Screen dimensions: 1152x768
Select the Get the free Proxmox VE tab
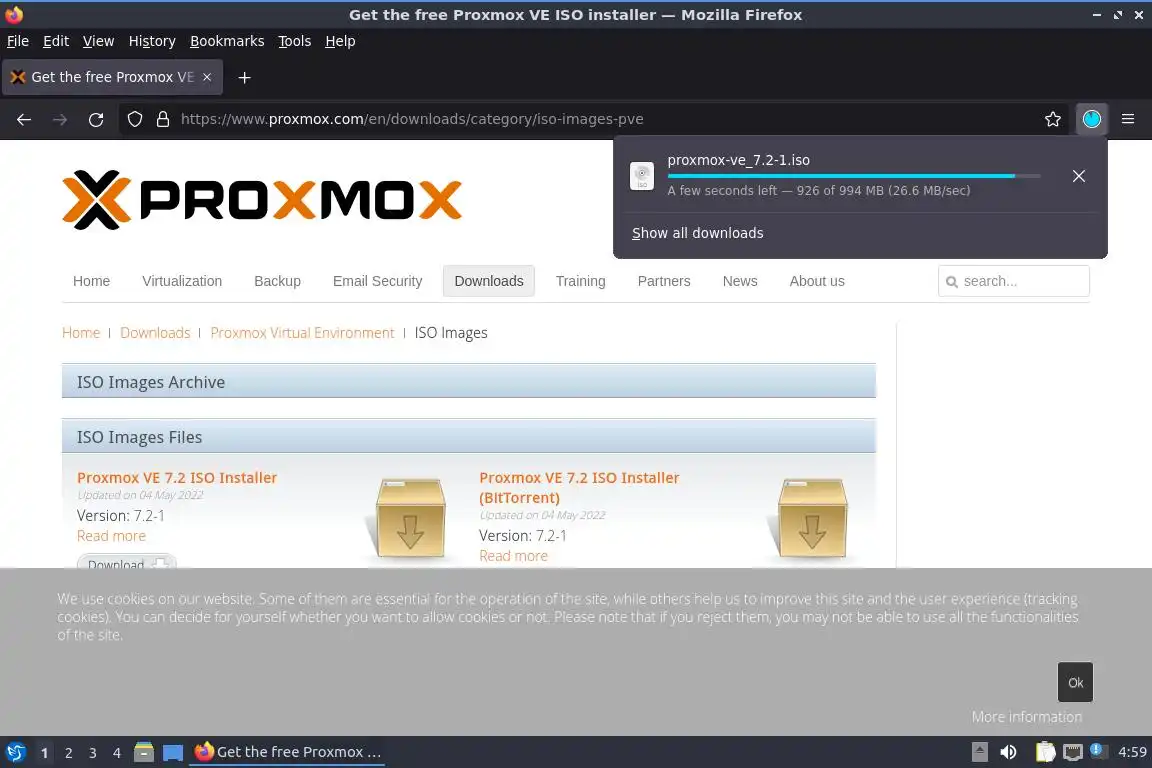(x=112, y=77)
